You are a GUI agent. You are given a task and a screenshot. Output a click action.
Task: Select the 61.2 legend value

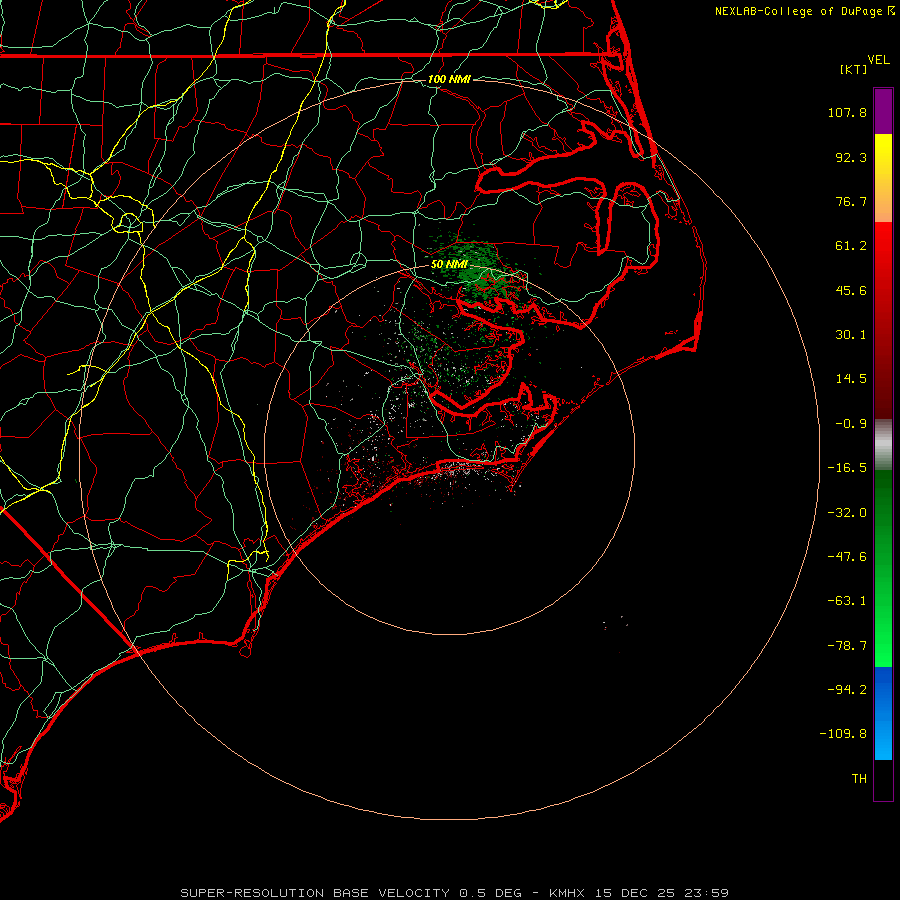click(x=851, y=246)
